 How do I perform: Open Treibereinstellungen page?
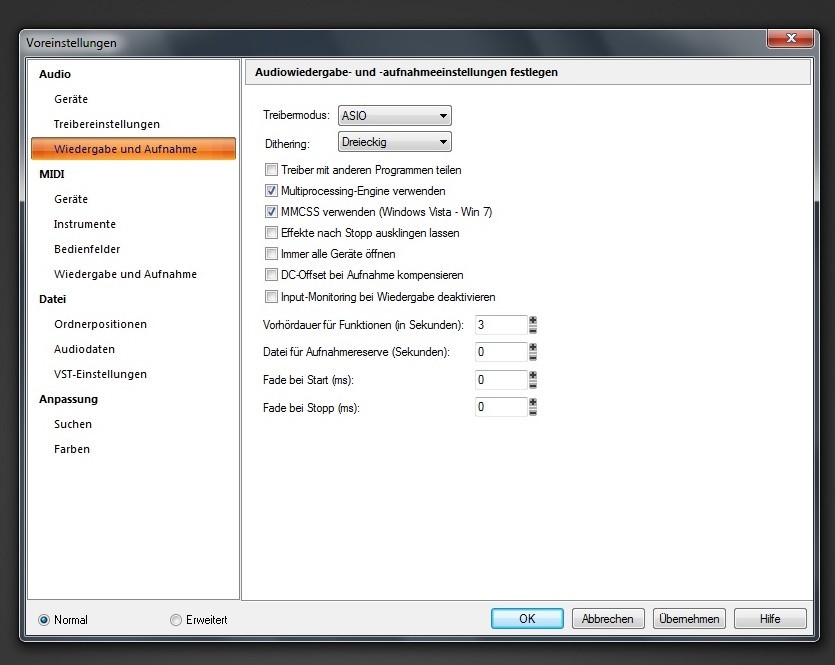[107, 124]
